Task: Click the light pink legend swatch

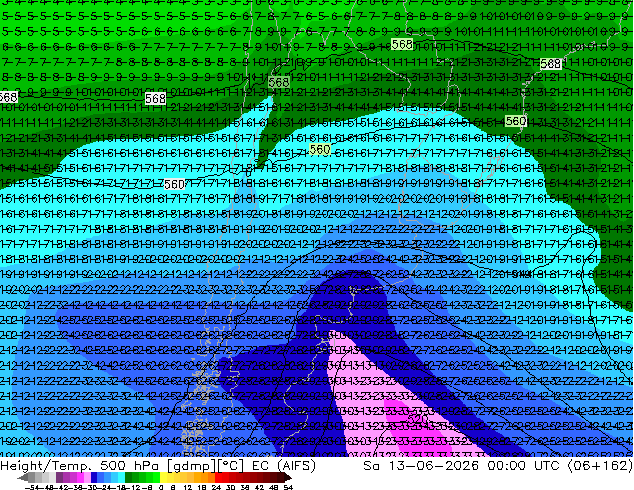Action: coord(87,477)
